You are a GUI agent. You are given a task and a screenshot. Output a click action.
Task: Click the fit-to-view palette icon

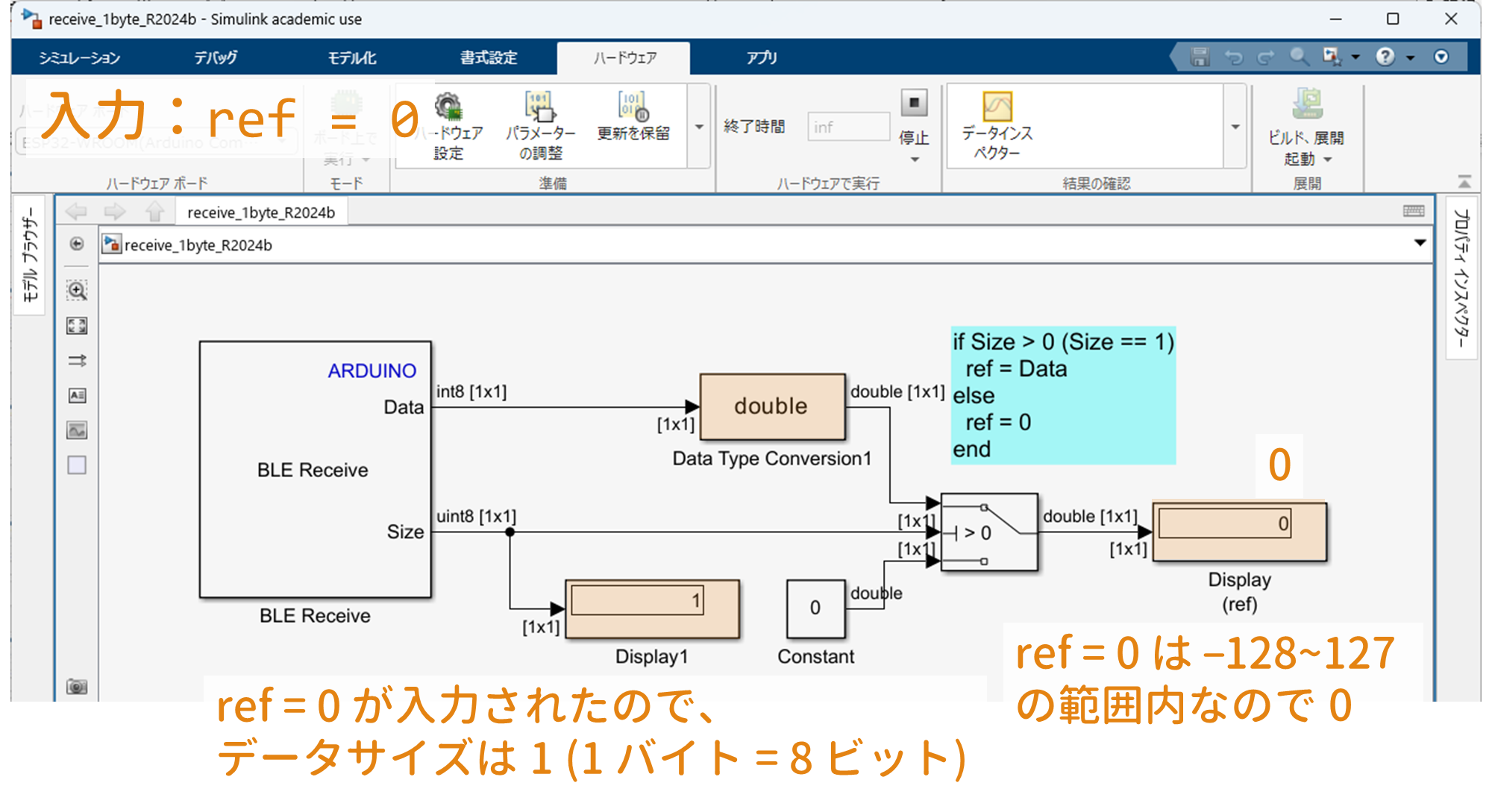pos(77,326)
